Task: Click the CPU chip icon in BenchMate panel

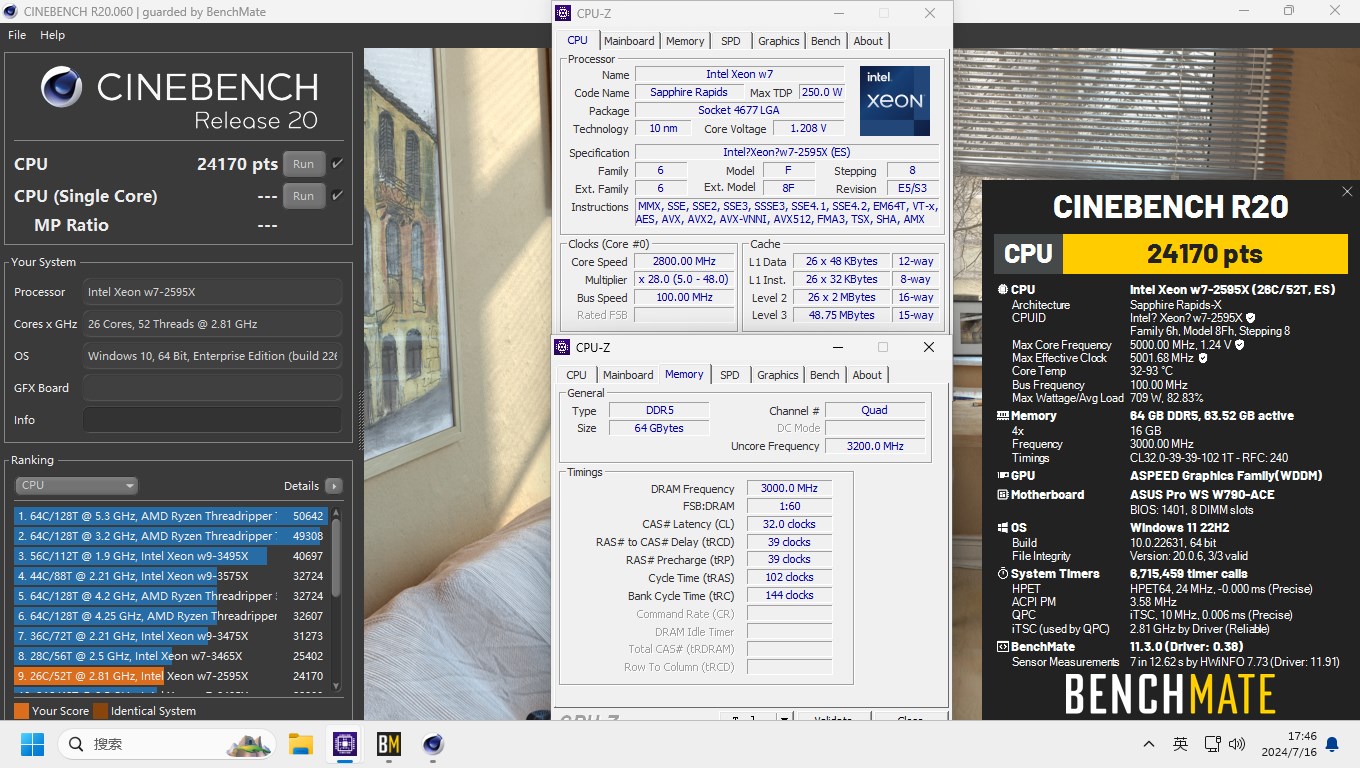Action: 1003,290
